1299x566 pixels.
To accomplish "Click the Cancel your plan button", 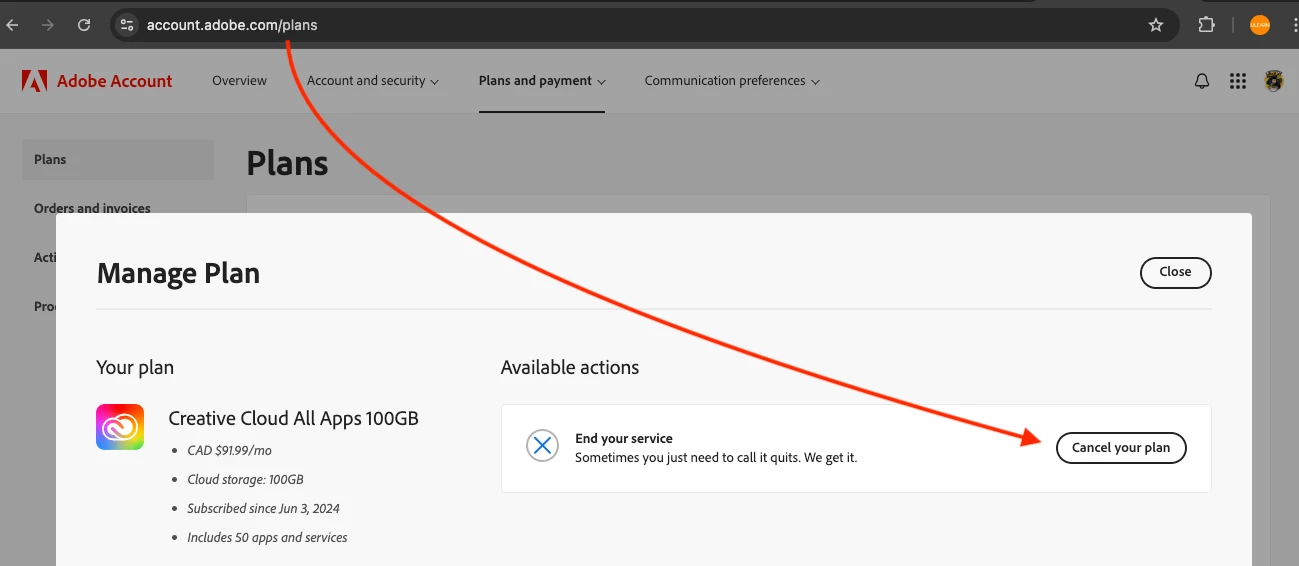I will [1121, 447].
